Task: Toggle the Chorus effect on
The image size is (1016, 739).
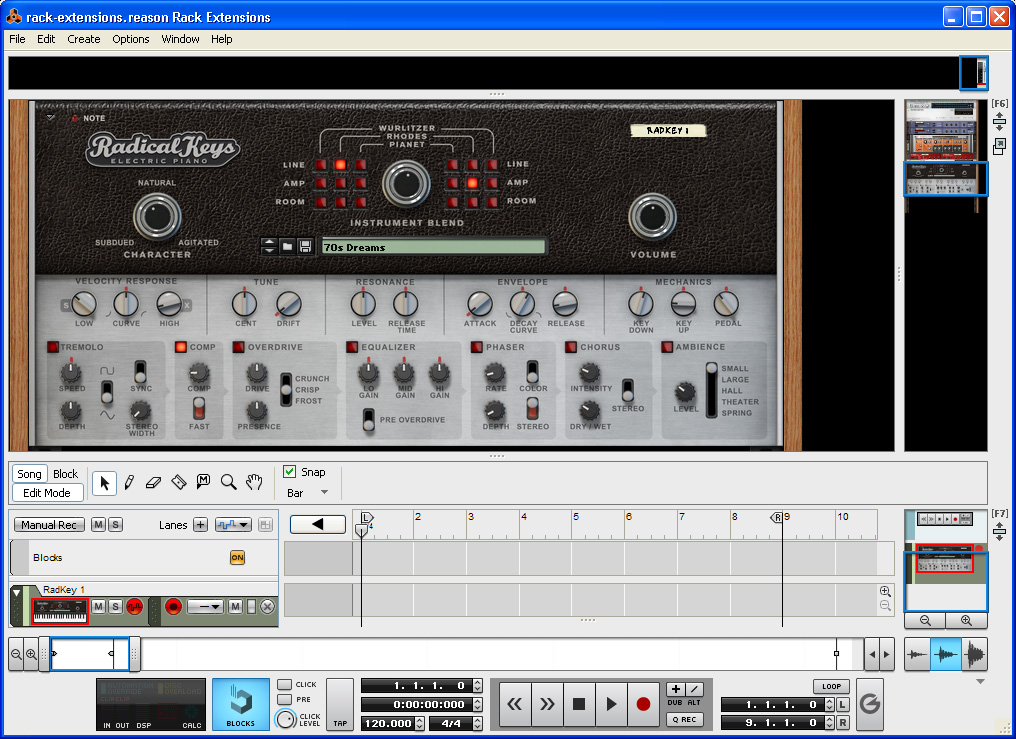Action: (571, 347)
